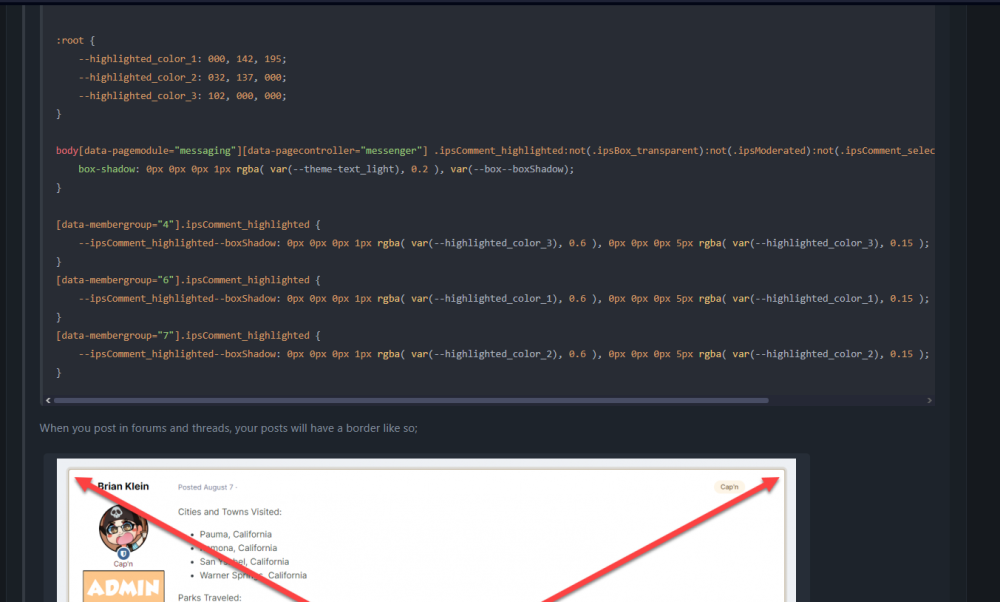
Task: Click the orange ADMIN badge image
Action: coord(124,587)
